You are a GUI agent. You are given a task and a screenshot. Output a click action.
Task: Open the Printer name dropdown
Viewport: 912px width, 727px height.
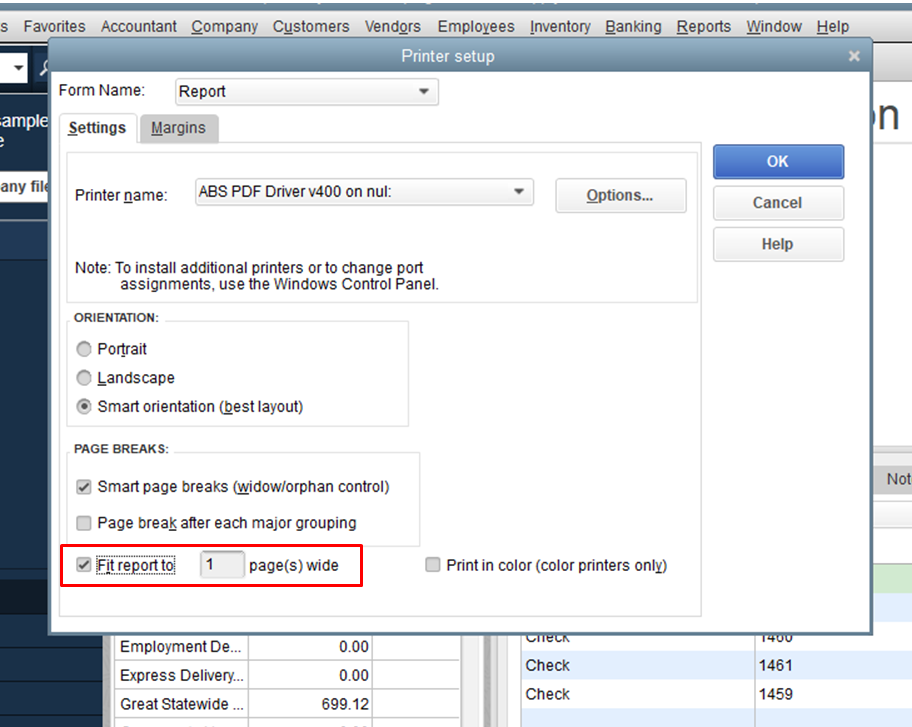[364, 192]
